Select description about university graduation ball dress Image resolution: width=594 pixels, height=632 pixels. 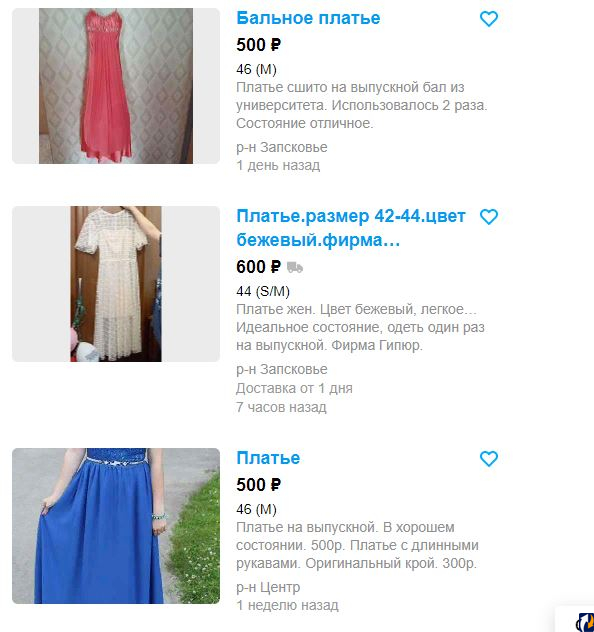[361, 105]
